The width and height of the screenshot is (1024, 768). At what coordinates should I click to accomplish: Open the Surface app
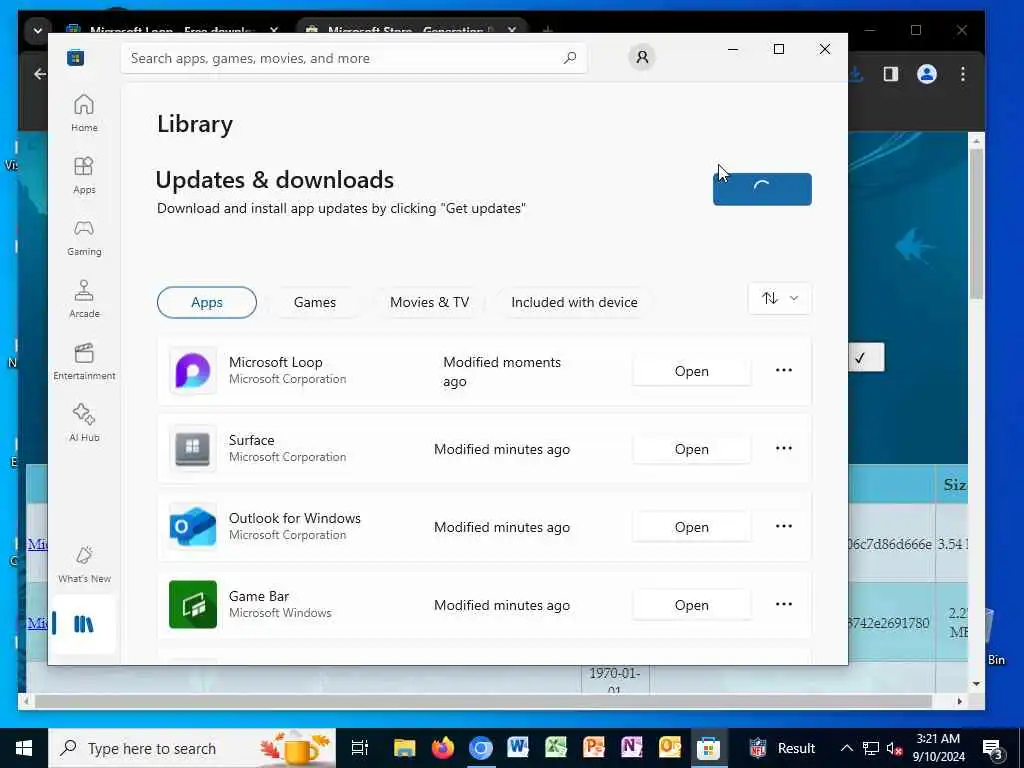(692, 449)
